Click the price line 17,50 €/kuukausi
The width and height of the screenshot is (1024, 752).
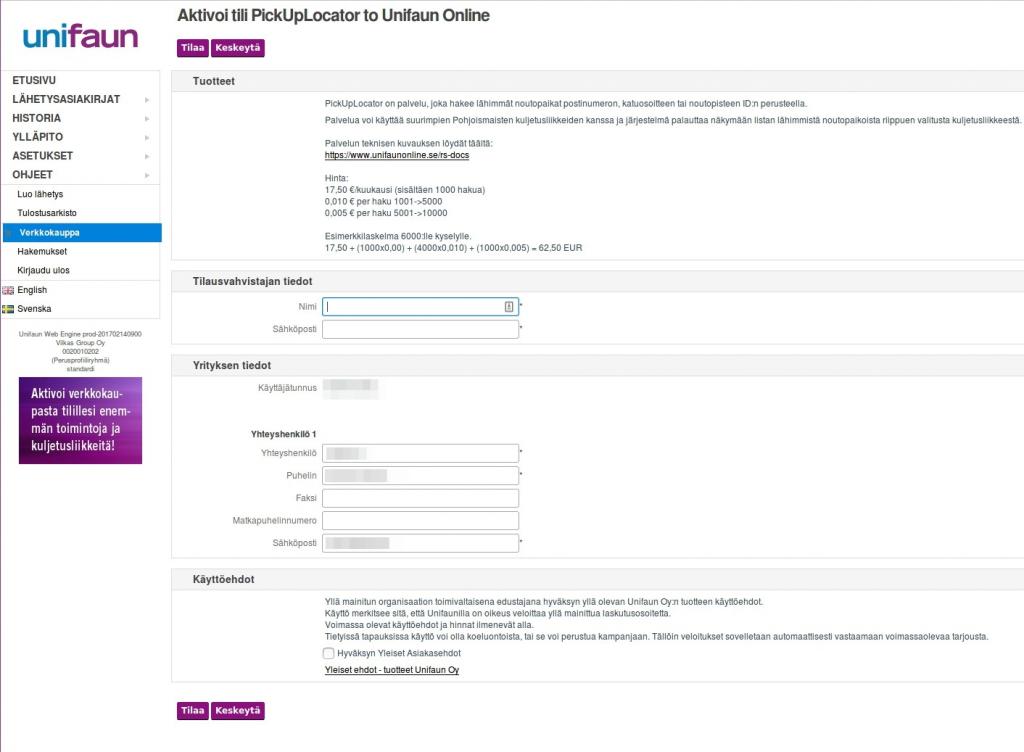pyautogui.click(x=405, y=190)
